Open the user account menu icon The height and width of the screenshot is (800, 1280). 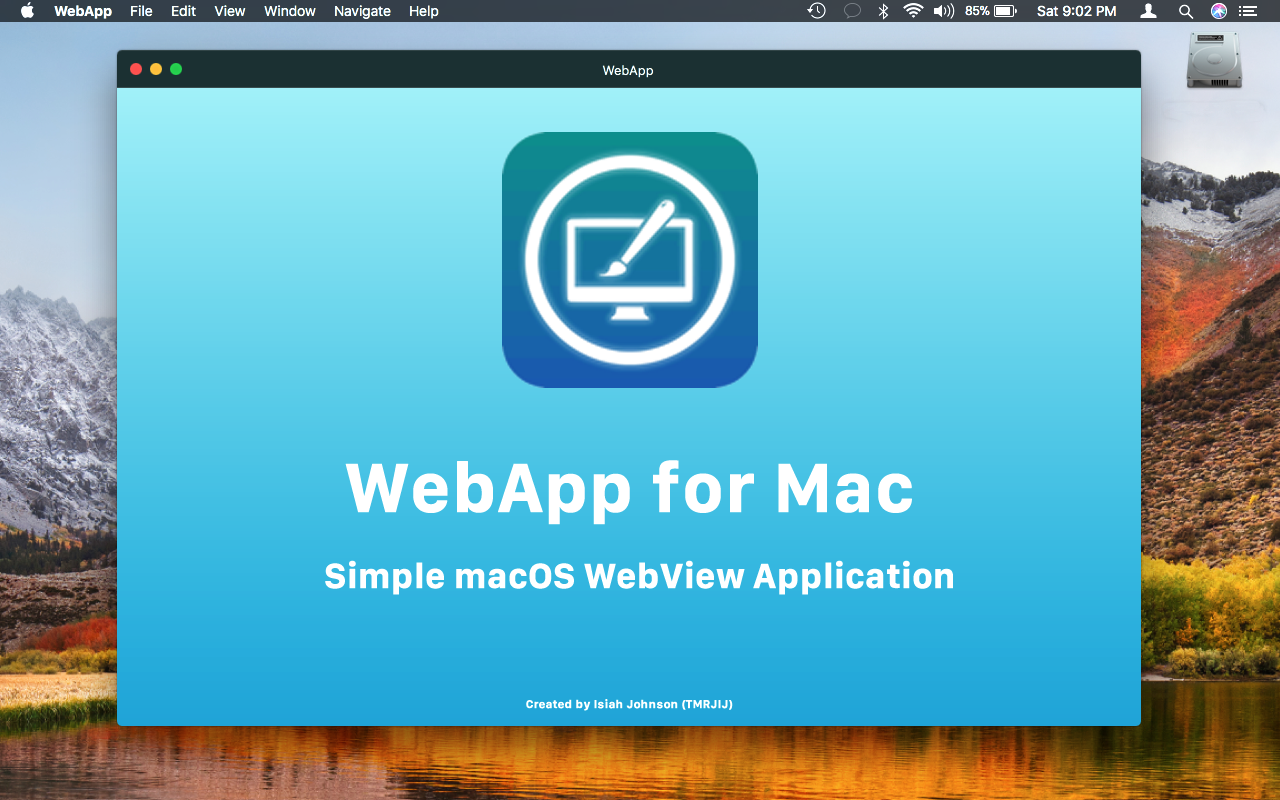click(x=1149, y=11)
